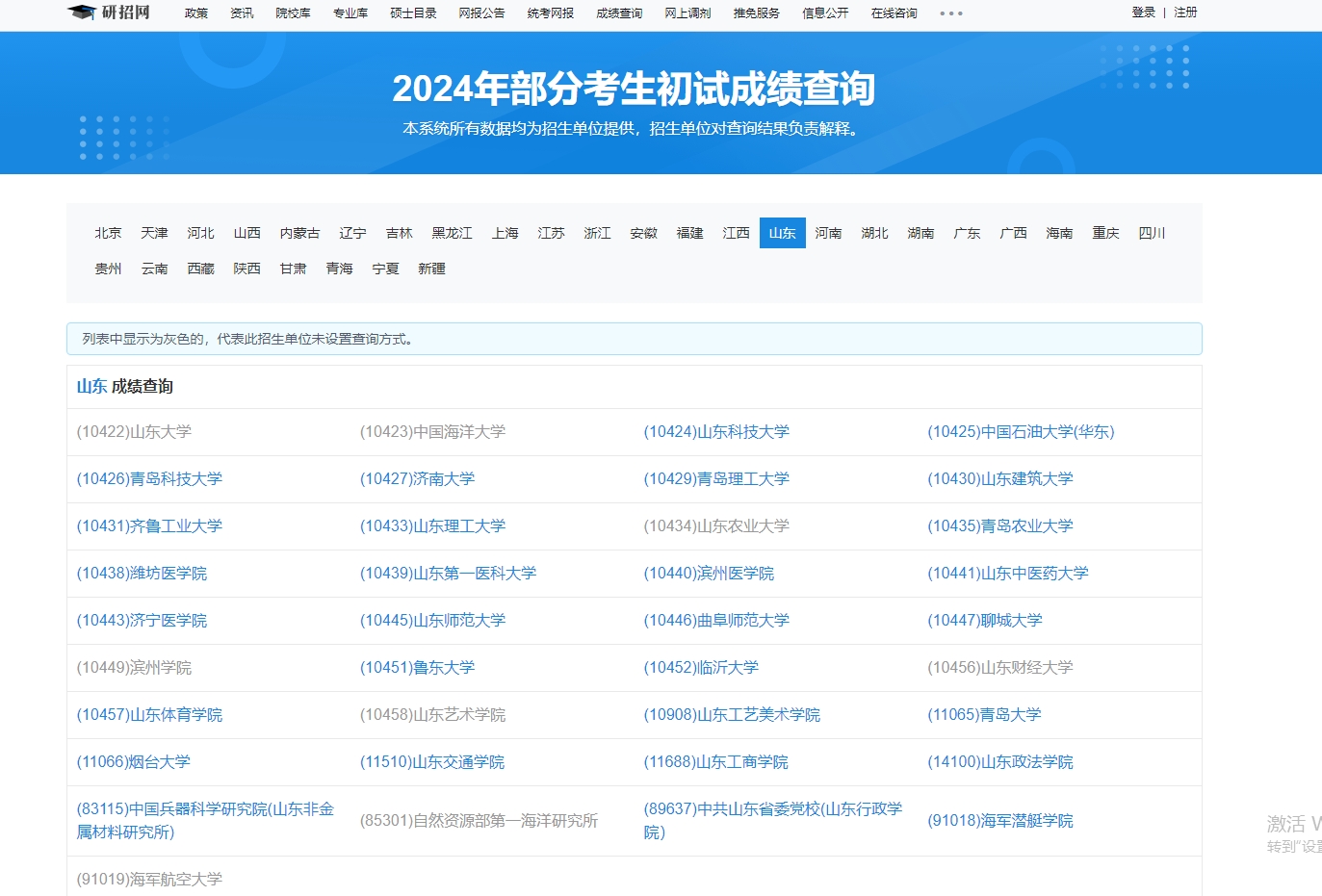Select 西藏 province tab

coord(200,269)
